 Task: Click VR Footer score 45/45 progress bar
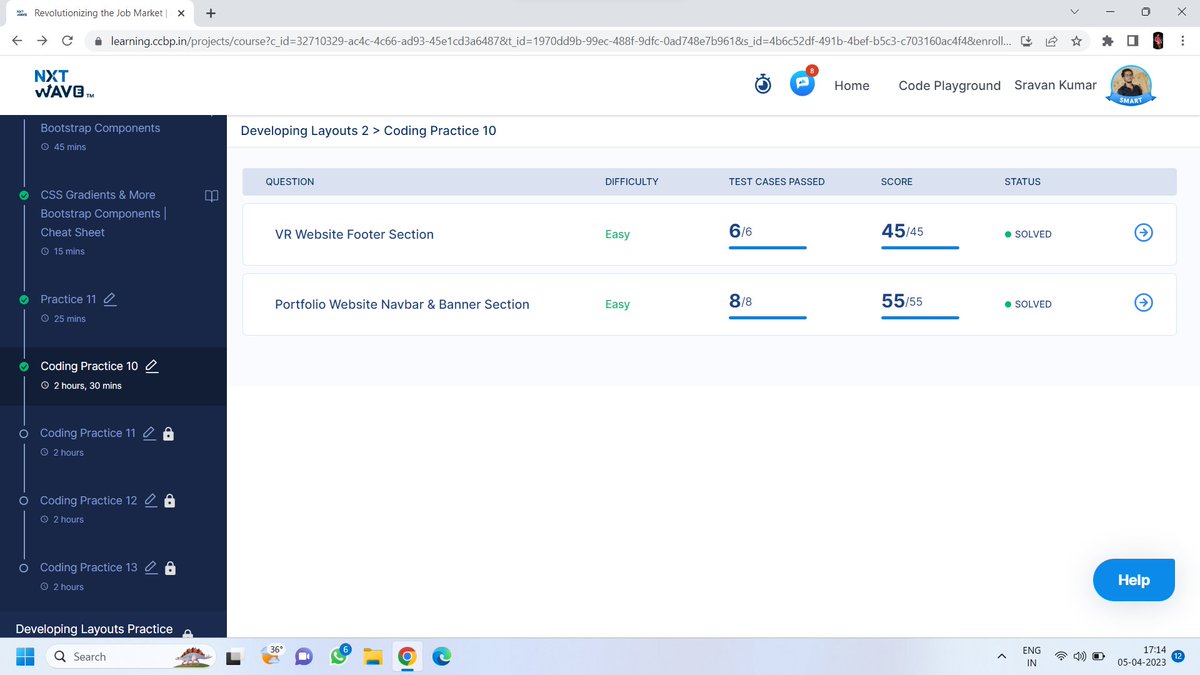(x=920, y=247)
